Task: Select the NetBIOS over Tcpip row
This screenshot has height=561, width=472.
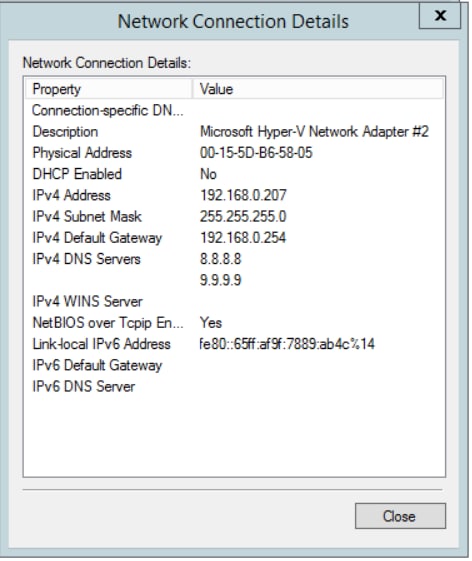Action: (234, 323)
